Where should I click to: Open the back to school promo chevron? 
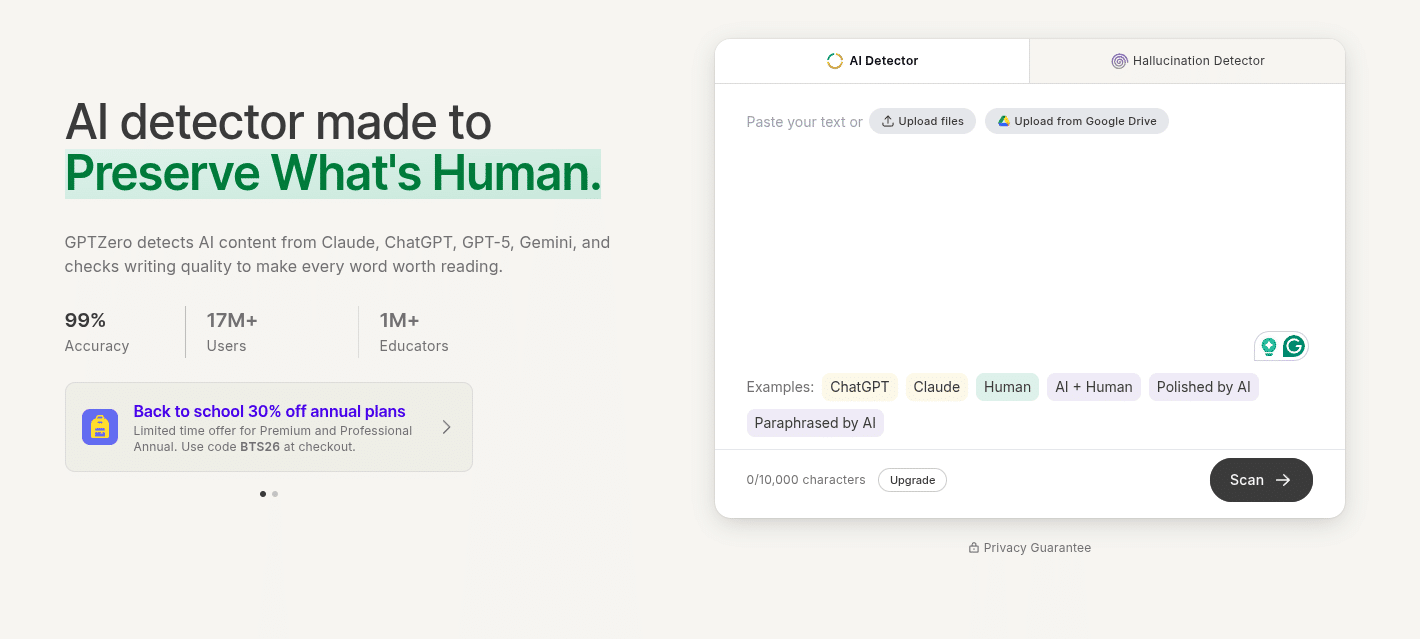coord(446,427)
